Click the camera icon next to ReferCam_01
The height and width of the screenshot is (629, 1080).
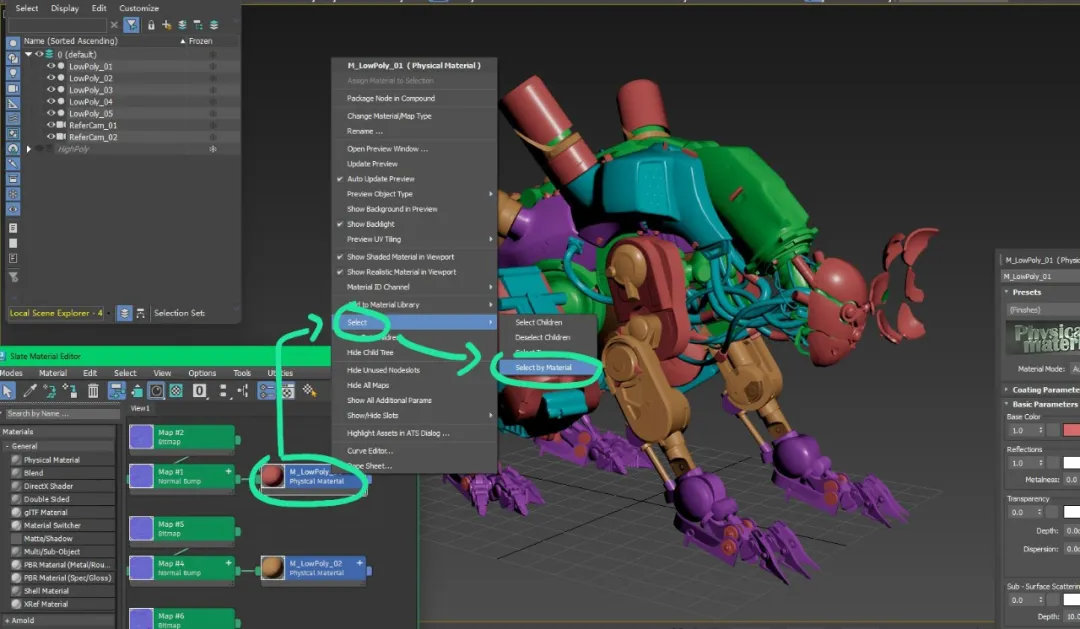61,126
